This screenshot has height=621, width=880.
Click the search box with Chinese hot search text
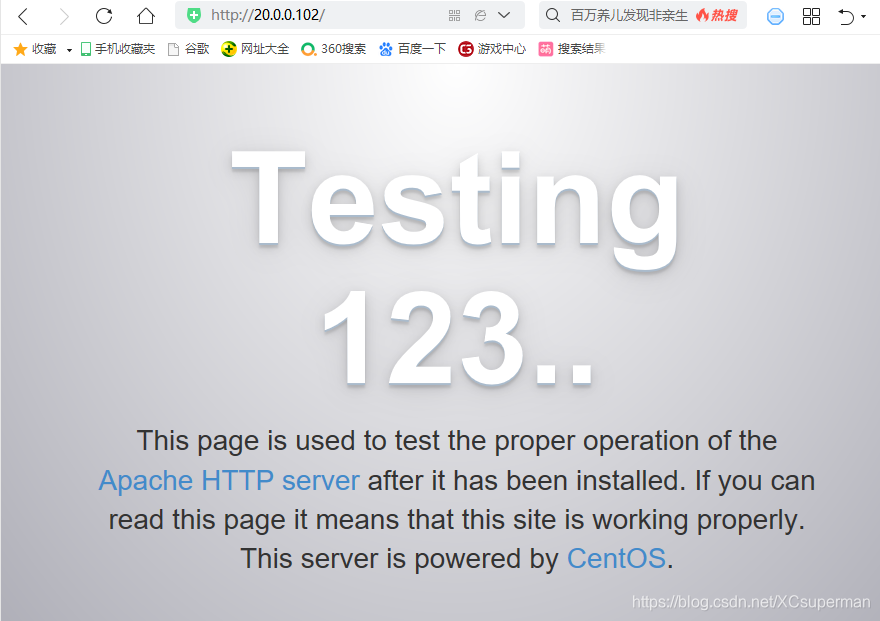643,15
